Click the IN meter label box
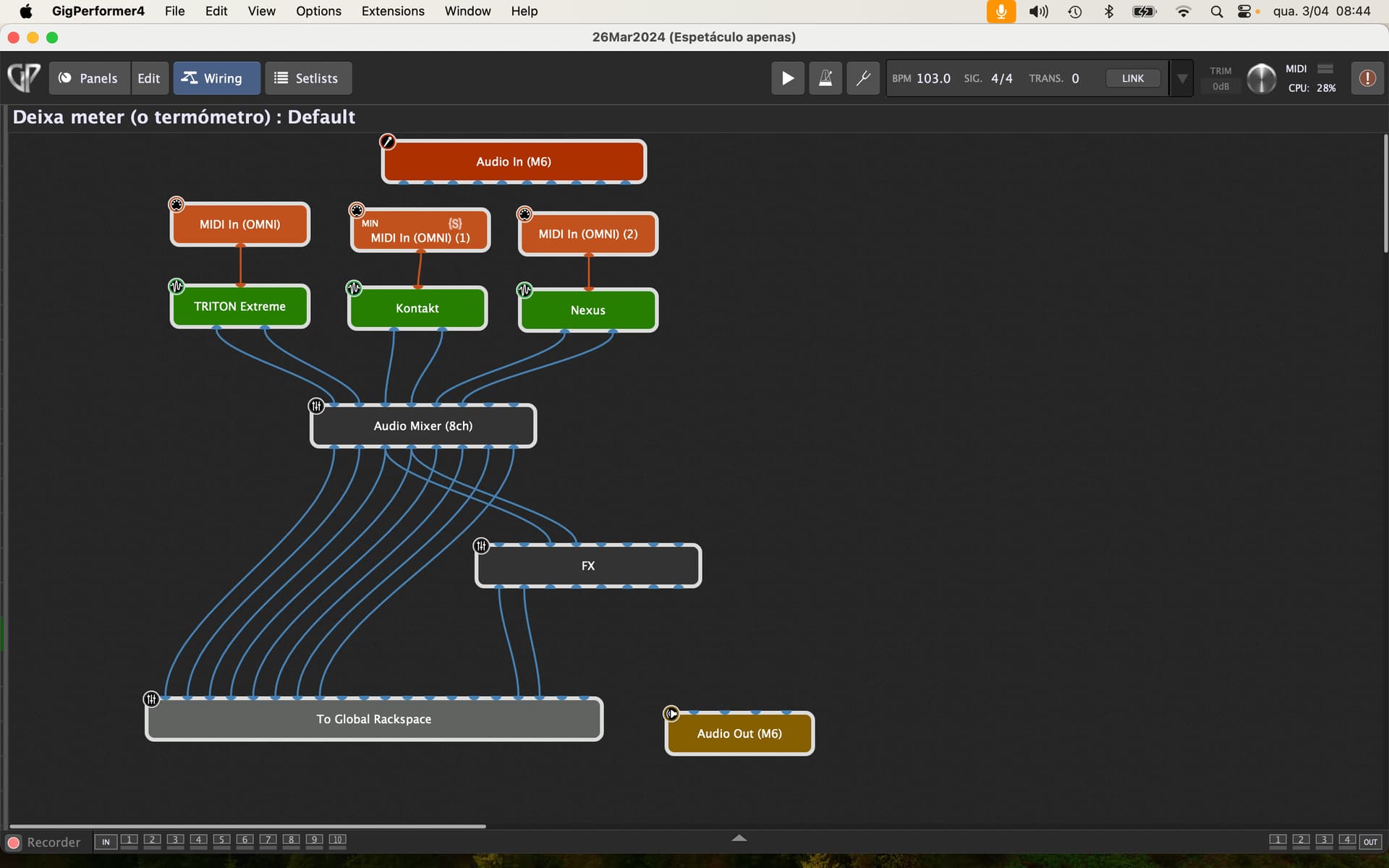 (x=106, y=842)
